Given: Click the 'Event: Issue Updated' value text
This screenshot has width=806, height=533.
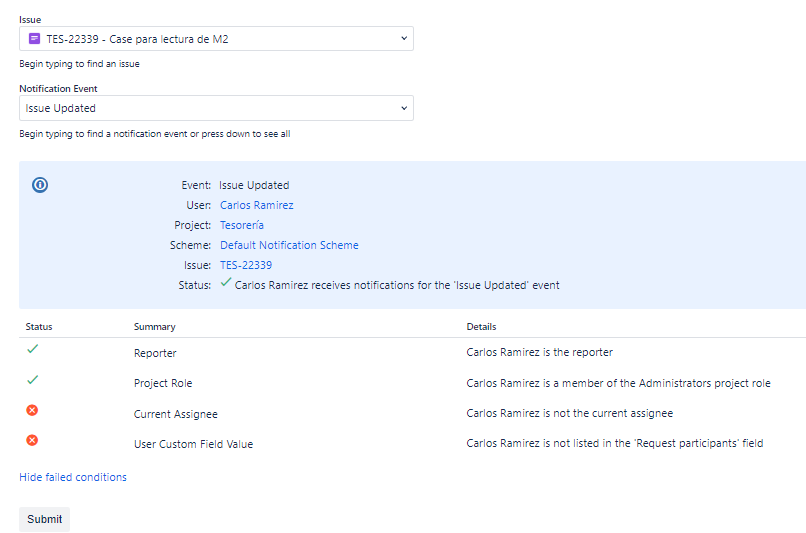Looking at the screenshot, I should [x=254, y=185].
